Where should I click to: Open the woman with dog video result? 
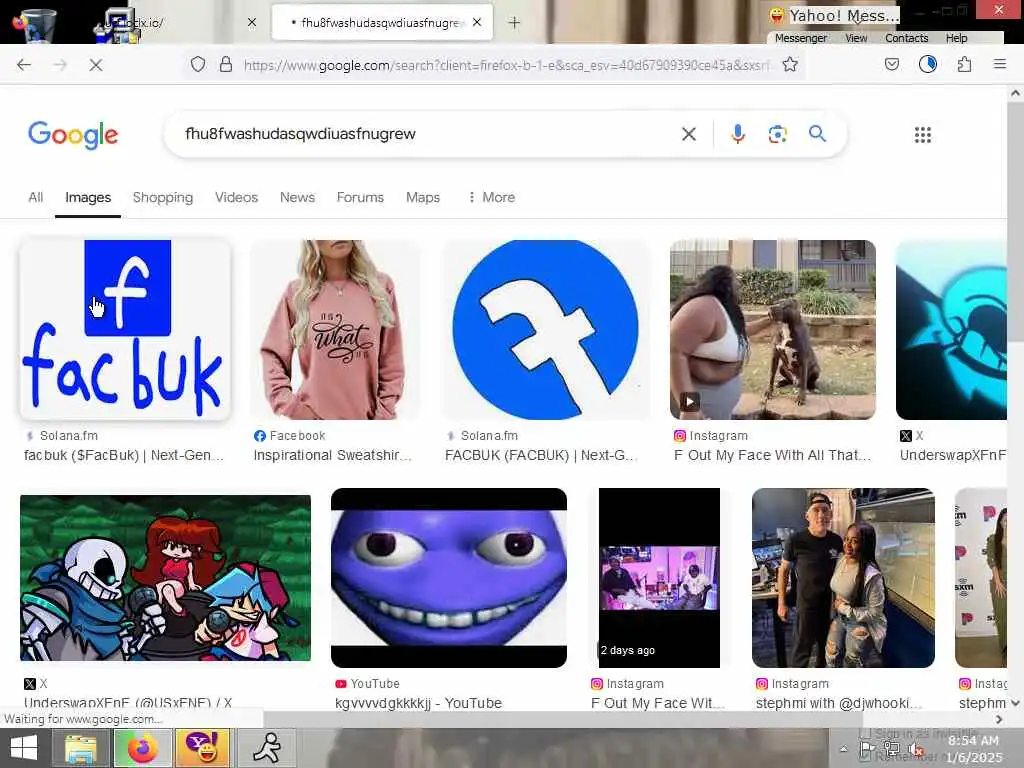[x=773, y=330]
